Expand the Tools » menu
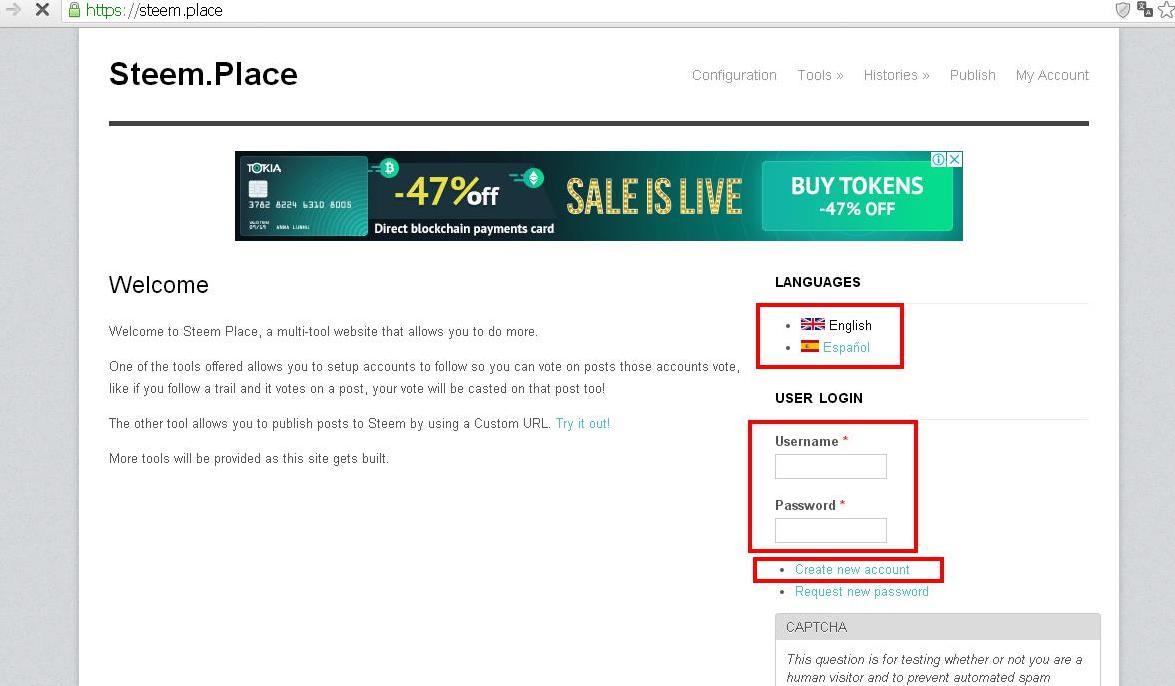Screen dimensions: 1175x686 (820, 75)
